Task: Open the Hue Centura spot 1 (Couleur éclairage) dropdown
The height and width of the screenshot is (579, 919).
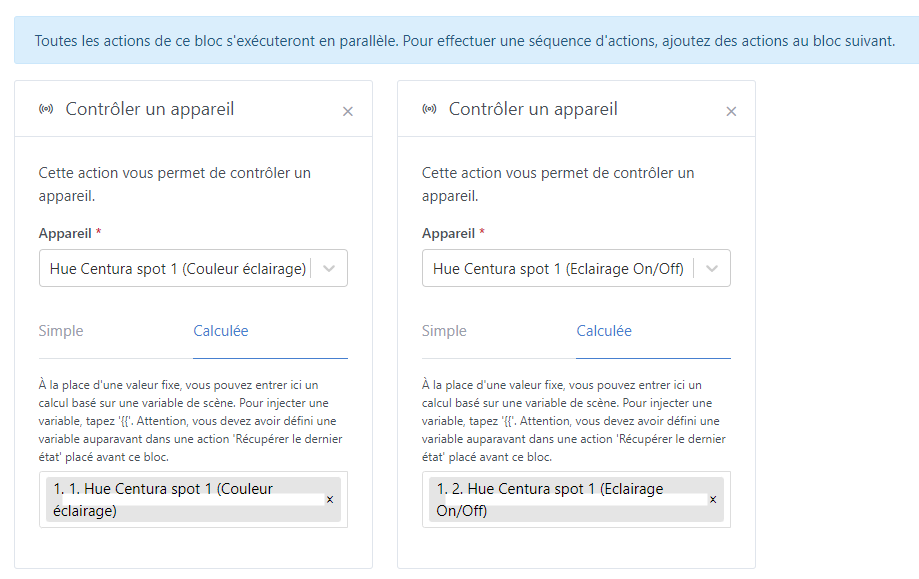Action: 178,269
